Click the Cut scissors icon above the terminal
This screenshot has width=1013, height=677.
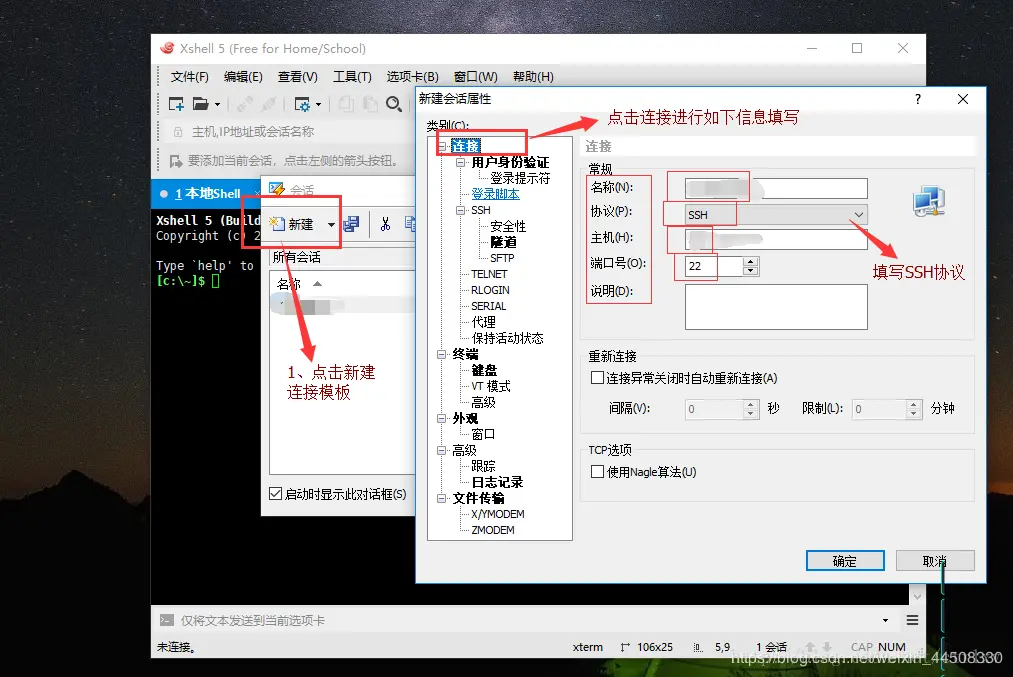(x=386, y=225)
